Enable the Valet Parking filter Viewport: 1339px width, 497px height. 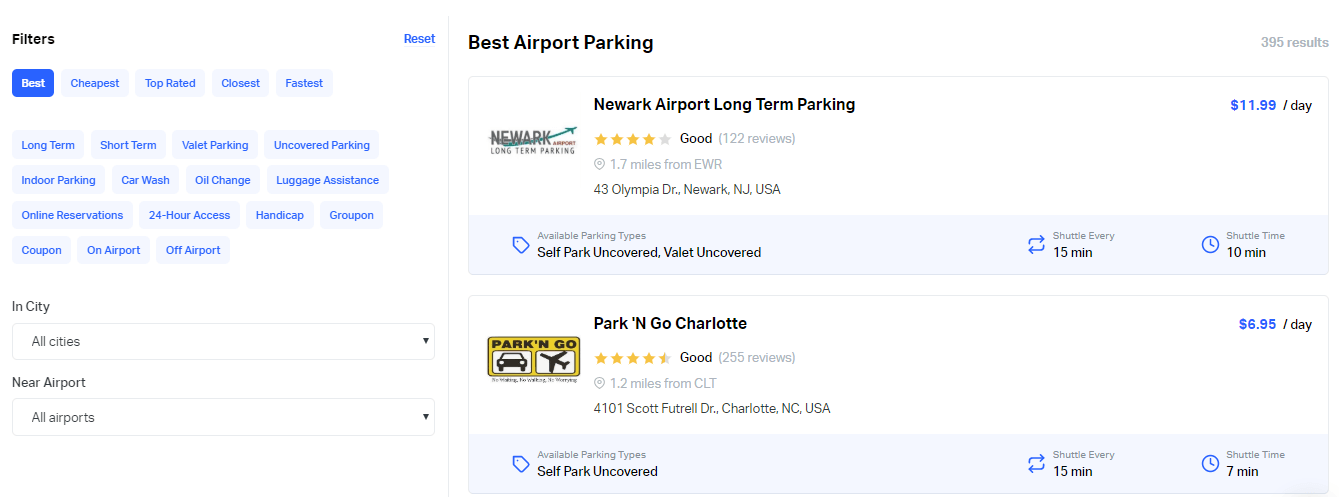(x=215, y=145)
